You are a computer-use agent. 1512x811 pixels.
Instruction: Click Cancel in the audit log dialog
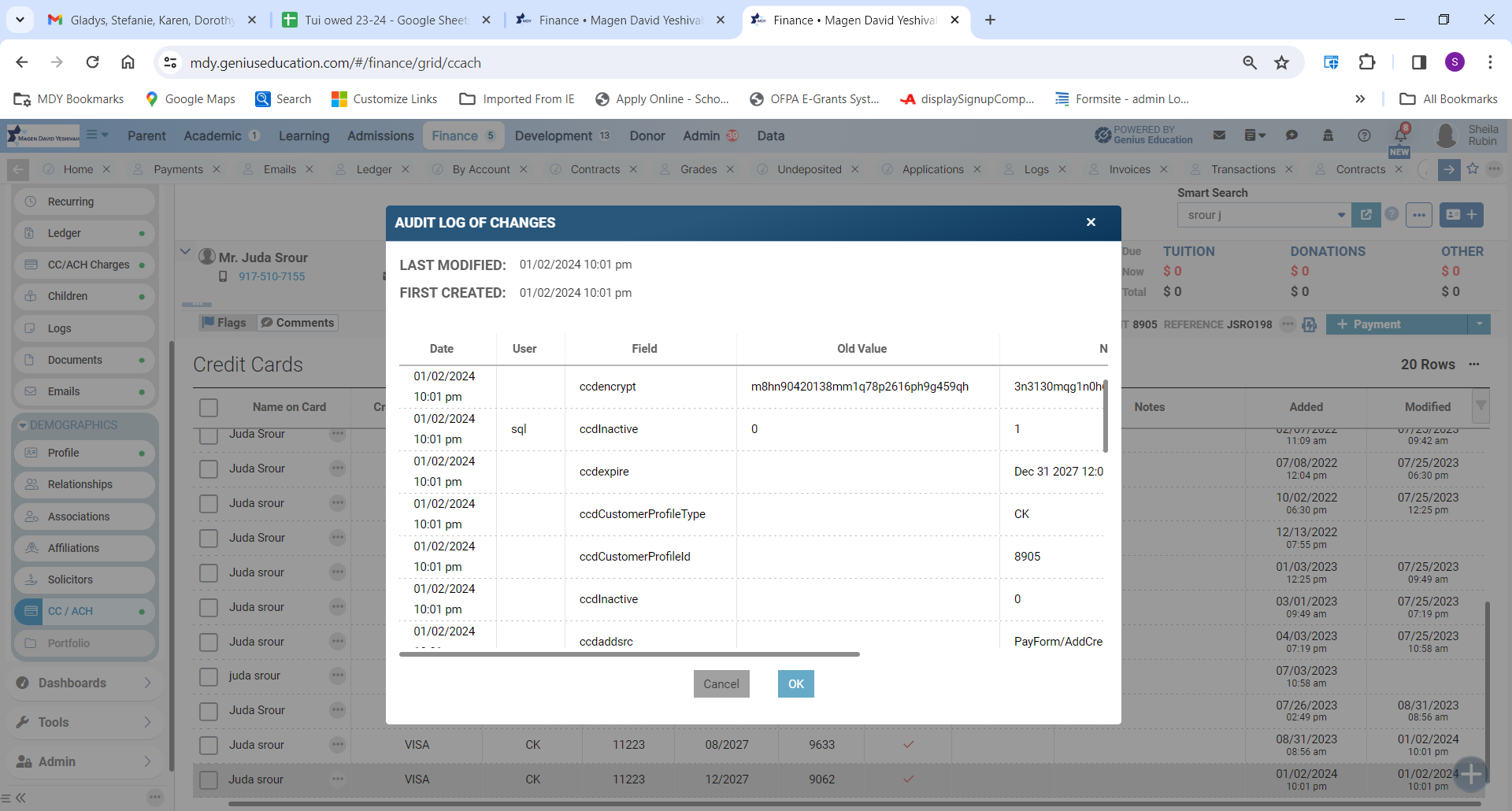[x=721, y=683]
